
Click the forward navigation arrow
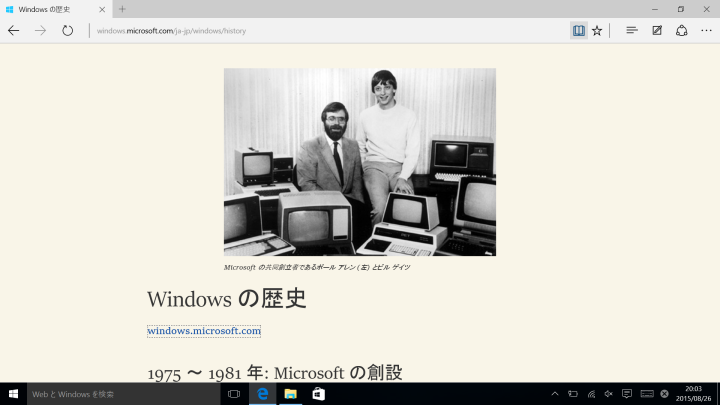[40, 31]
